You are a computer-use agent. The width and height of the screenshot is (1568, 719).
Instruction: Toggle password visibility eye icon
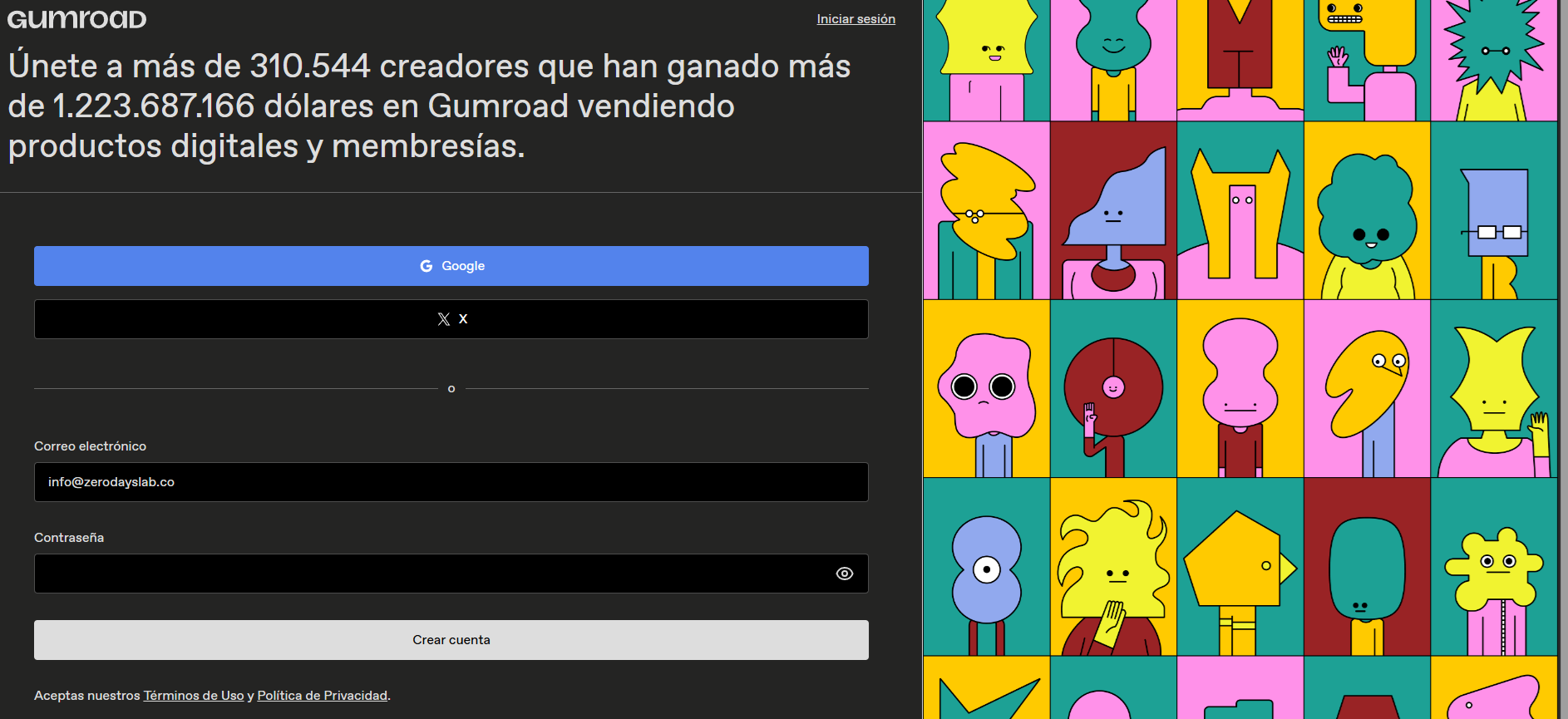[x=845, y=574]
